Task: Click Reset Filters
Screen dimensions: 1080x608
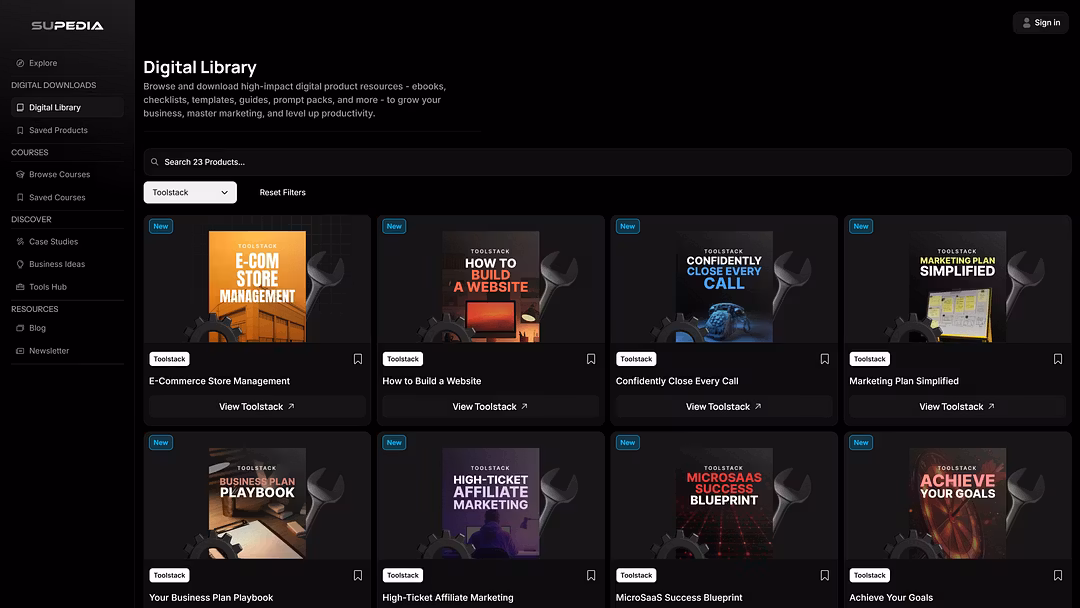Action: pyautogui.click(x=282, y=192)
